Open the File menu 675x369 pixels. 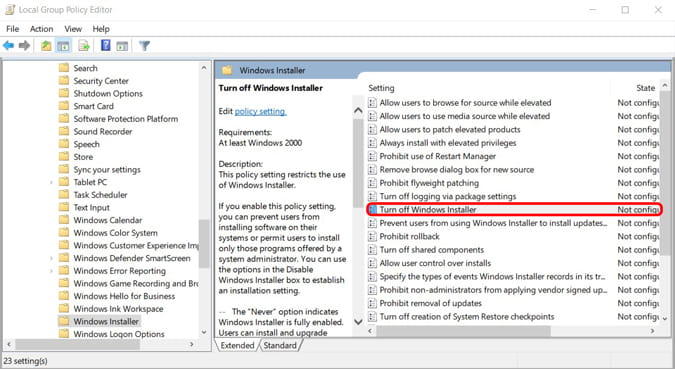click(x=12, y=29)
